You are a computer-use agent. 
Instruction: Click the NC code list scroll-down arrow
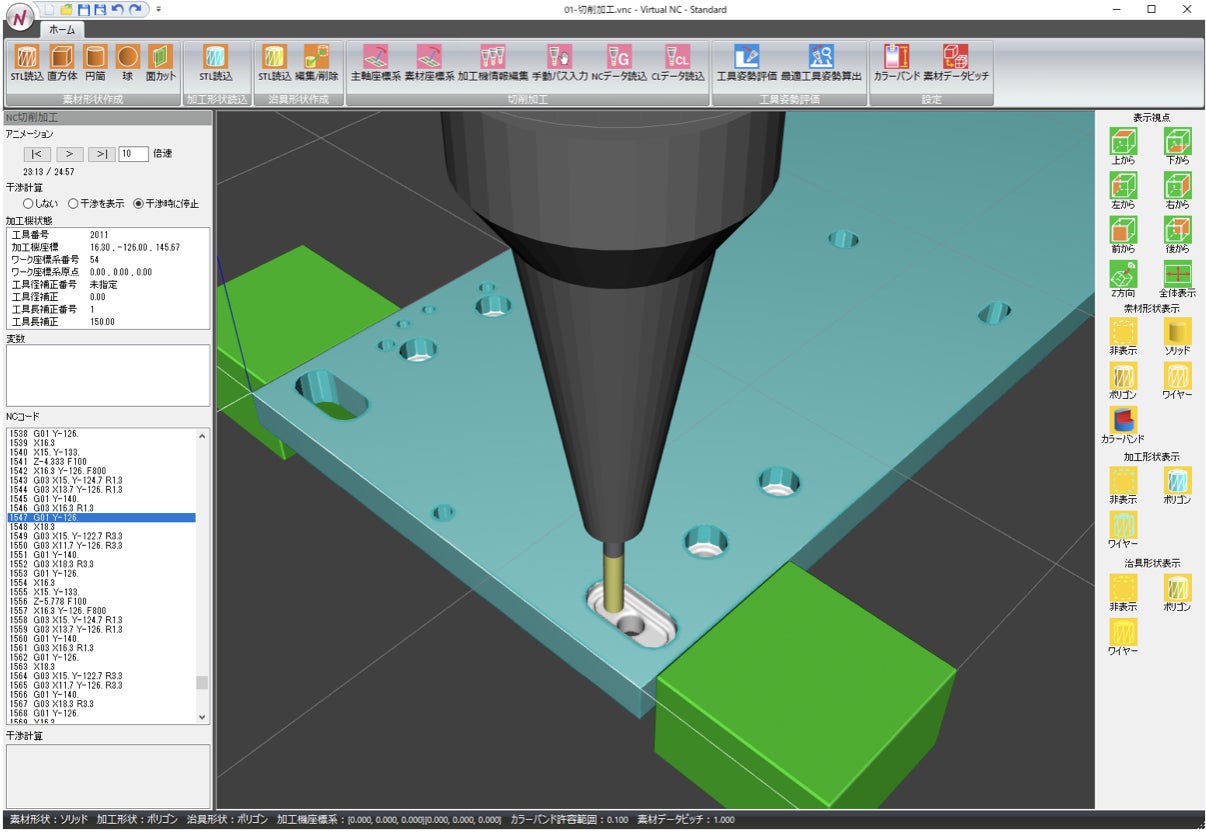tap(203, 717)
